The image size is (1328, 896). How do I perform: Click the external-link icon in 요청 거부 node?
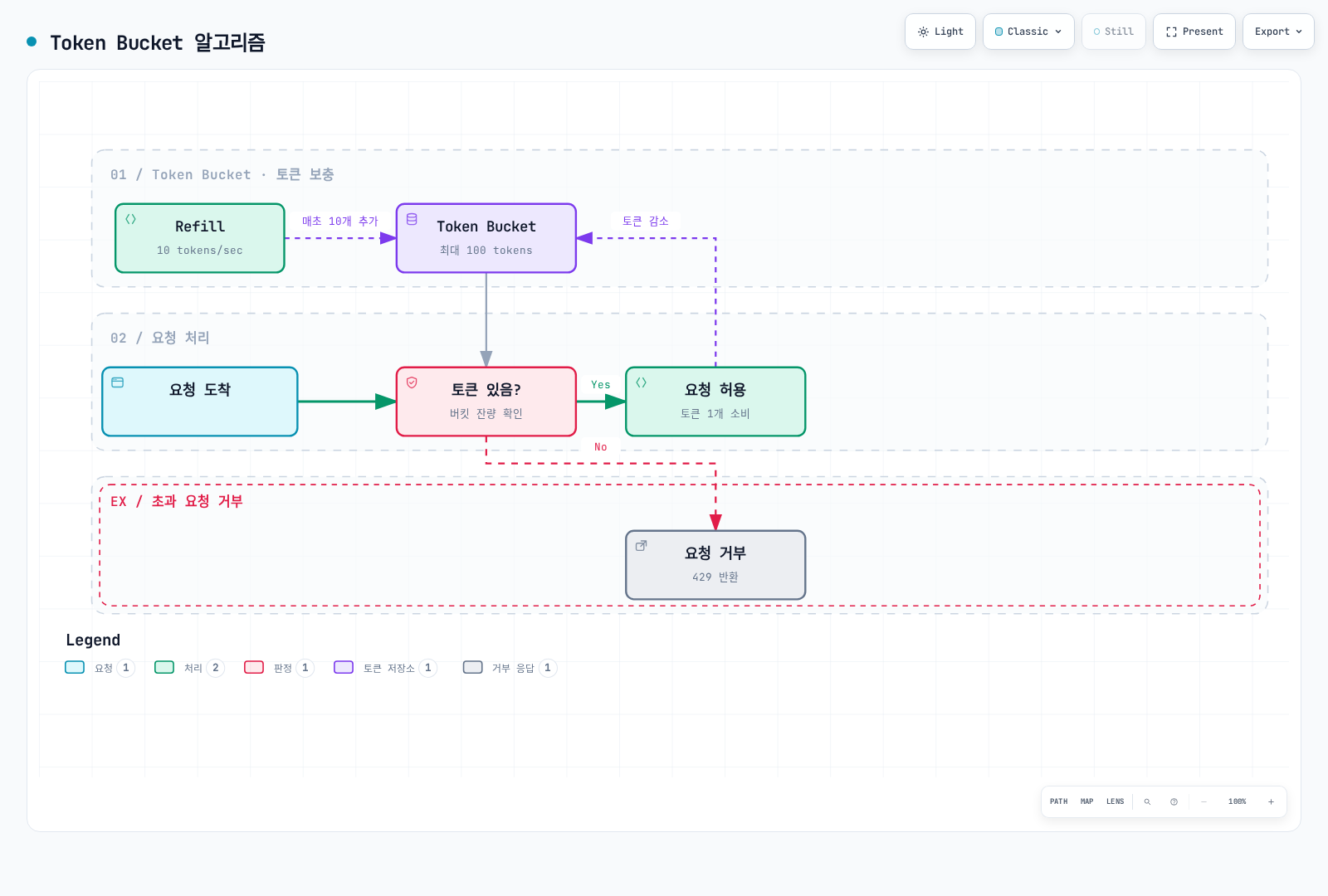pyautogui.click(x=641, y=546)
